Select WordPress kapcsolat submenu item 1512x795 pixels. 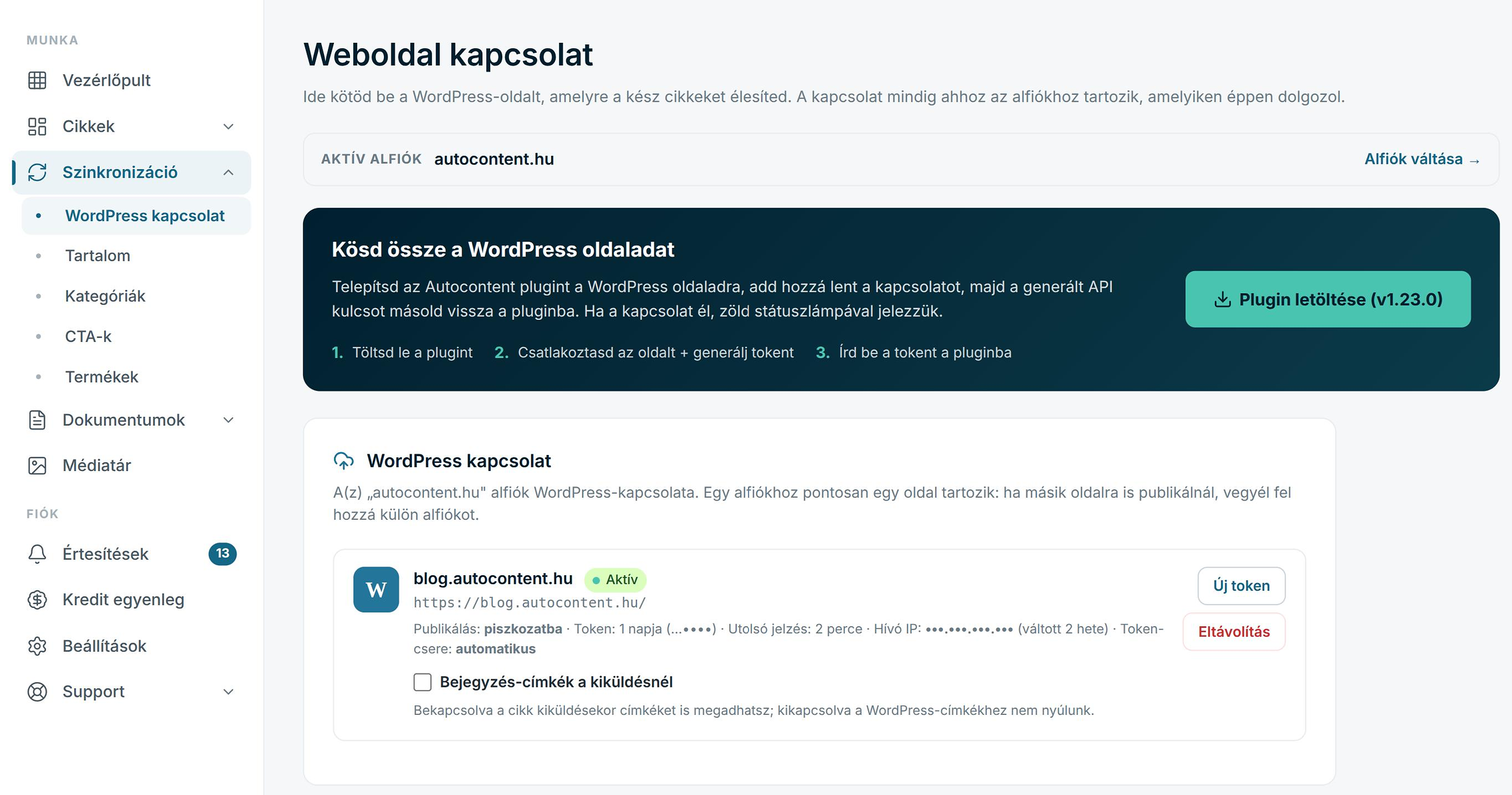(136, 216)
